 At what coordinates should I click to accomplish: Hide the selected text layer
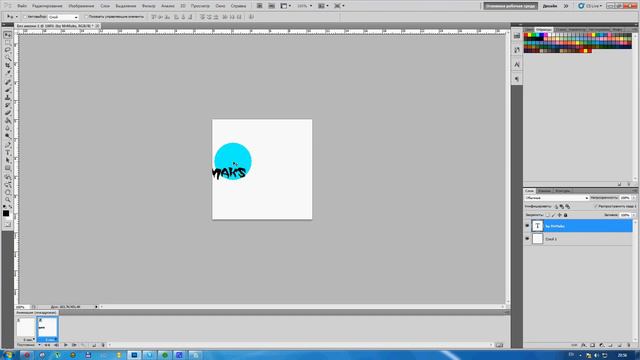[527, 226]
